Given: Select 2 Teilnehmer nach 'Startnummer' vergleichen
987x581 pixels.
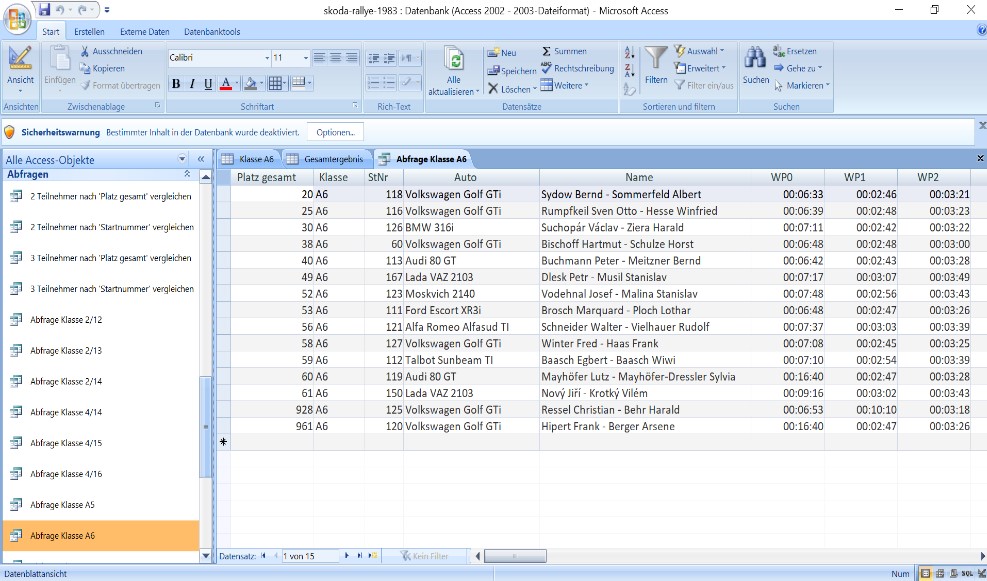Looking at the screenshot, I should (101, 227).
